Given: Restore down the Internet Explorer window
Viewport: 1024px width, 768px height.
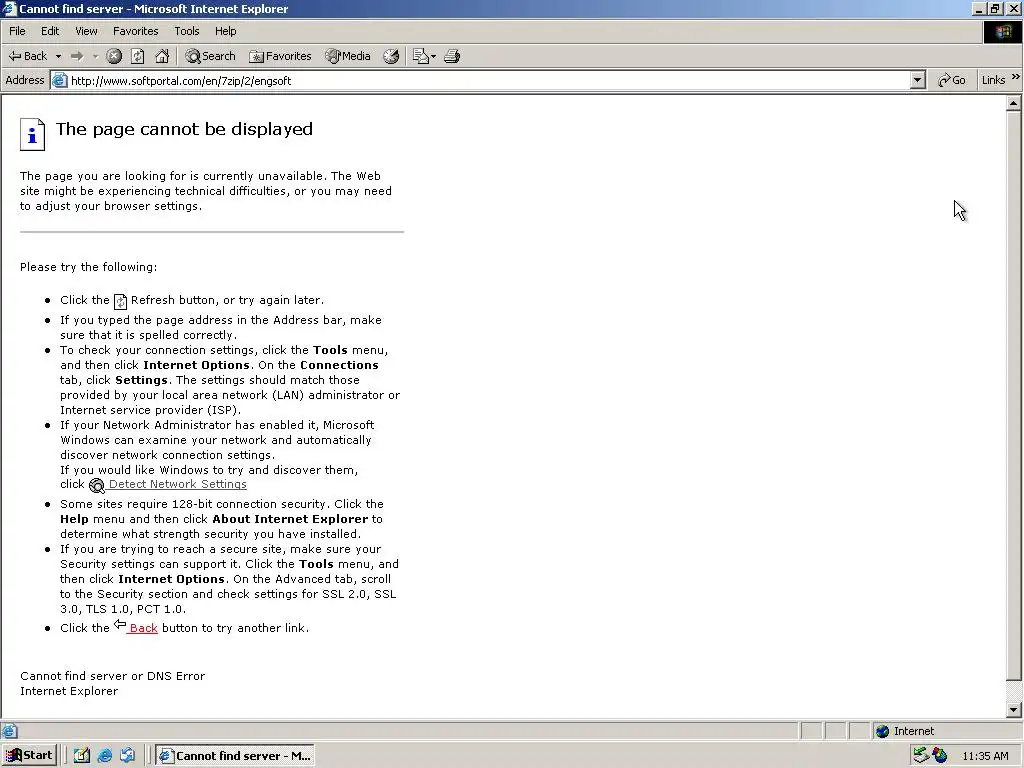Looking at the screenshot, I should point(995,8).
